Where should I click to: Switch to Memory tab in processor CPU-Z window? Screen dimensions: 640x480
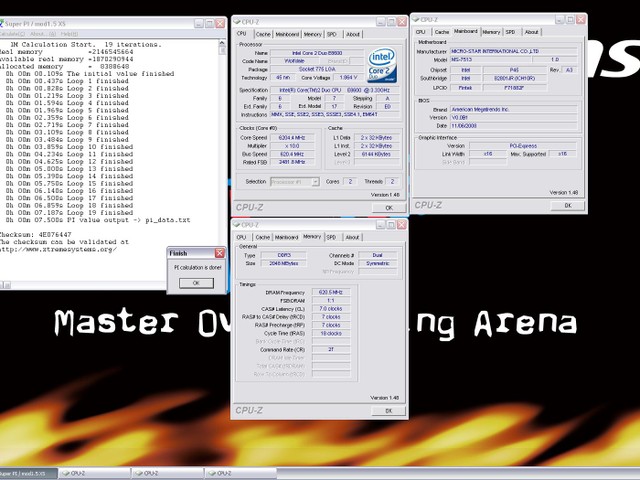coord(313,34)
